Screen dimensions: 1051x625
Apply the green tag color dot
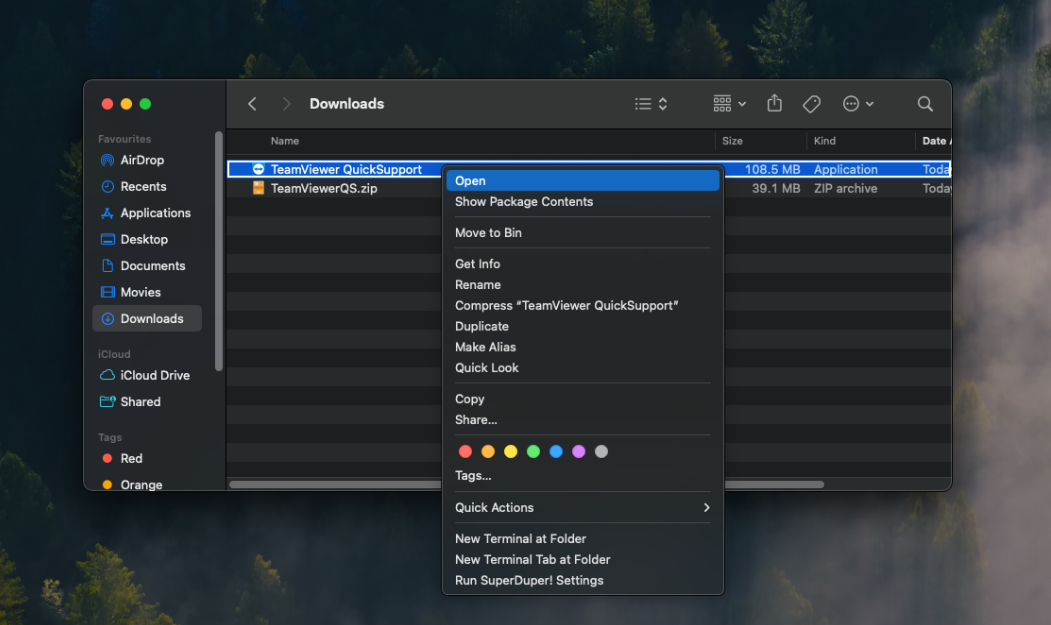coord(534,451)
